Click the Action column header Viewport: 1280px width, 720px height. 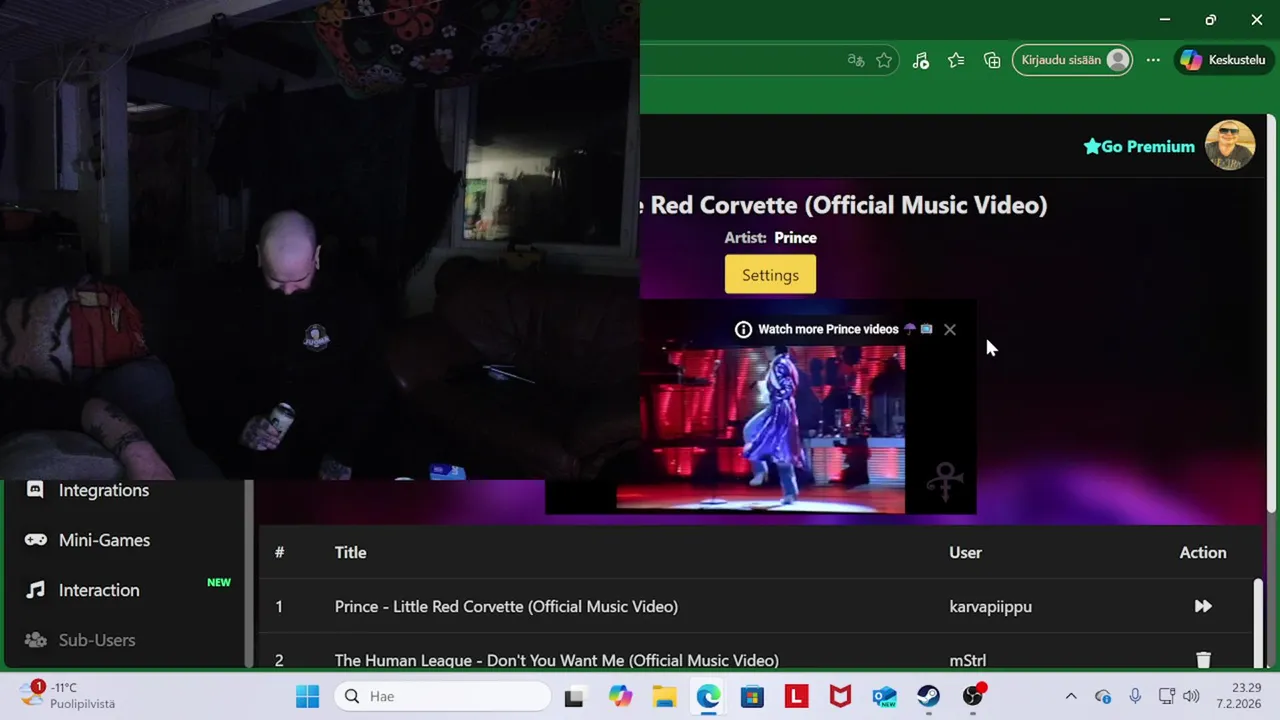point(1203,552)
